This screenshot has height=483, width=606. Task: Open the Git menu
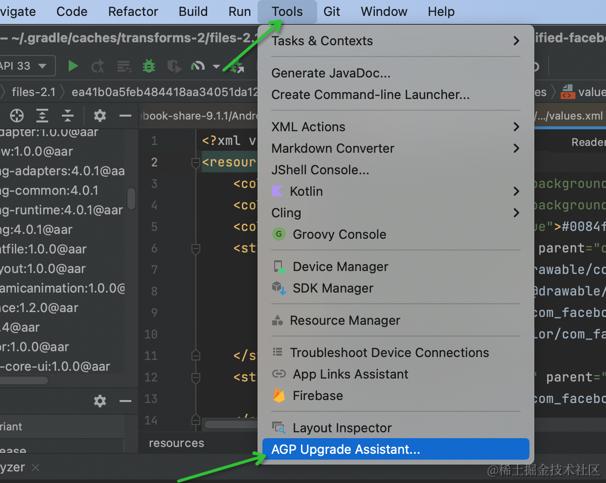click(x=332, y=12)
